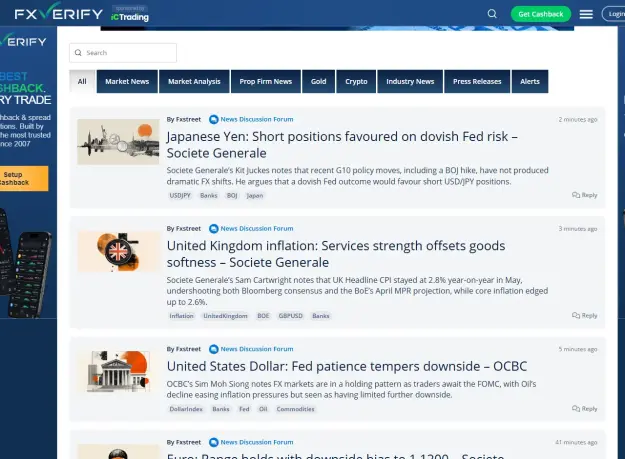Click the Oil tag
Viewport: 625px width, 459px height.
tap(263, 409)
